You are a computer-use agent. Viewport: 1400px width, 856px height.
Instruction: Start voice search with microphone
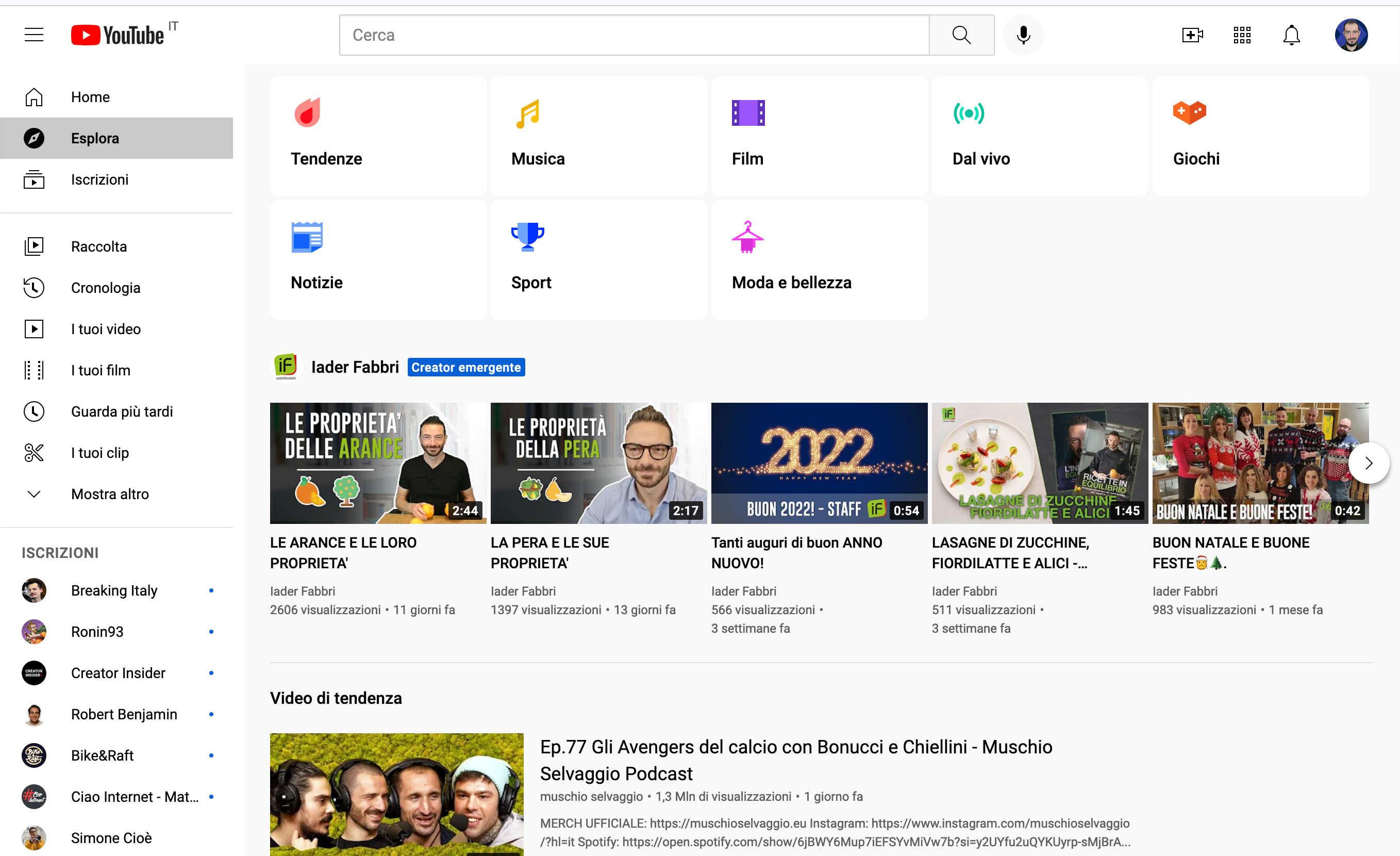(x=1023, y=35)
